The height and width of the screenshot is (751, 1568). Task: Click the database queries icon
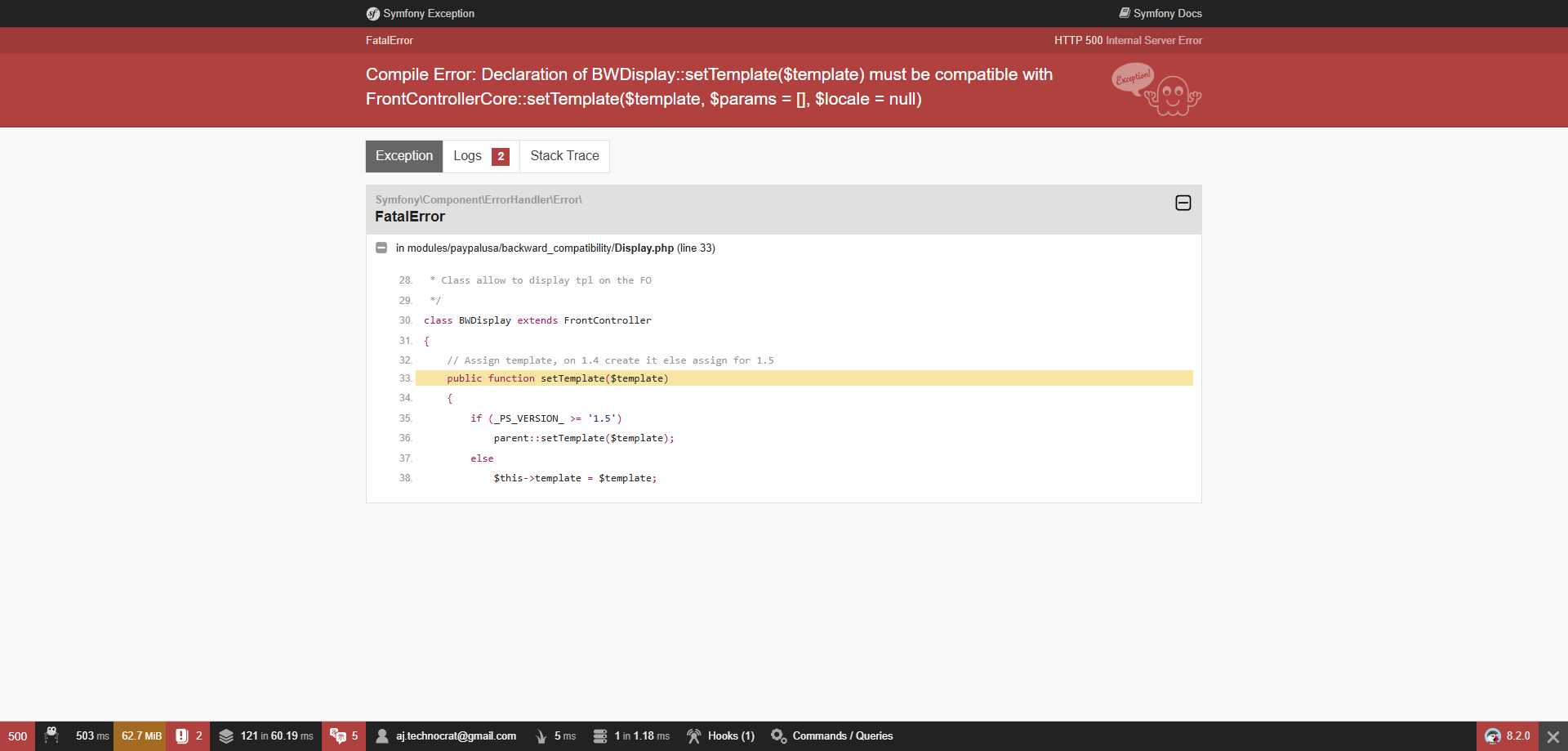coord(600,736)
